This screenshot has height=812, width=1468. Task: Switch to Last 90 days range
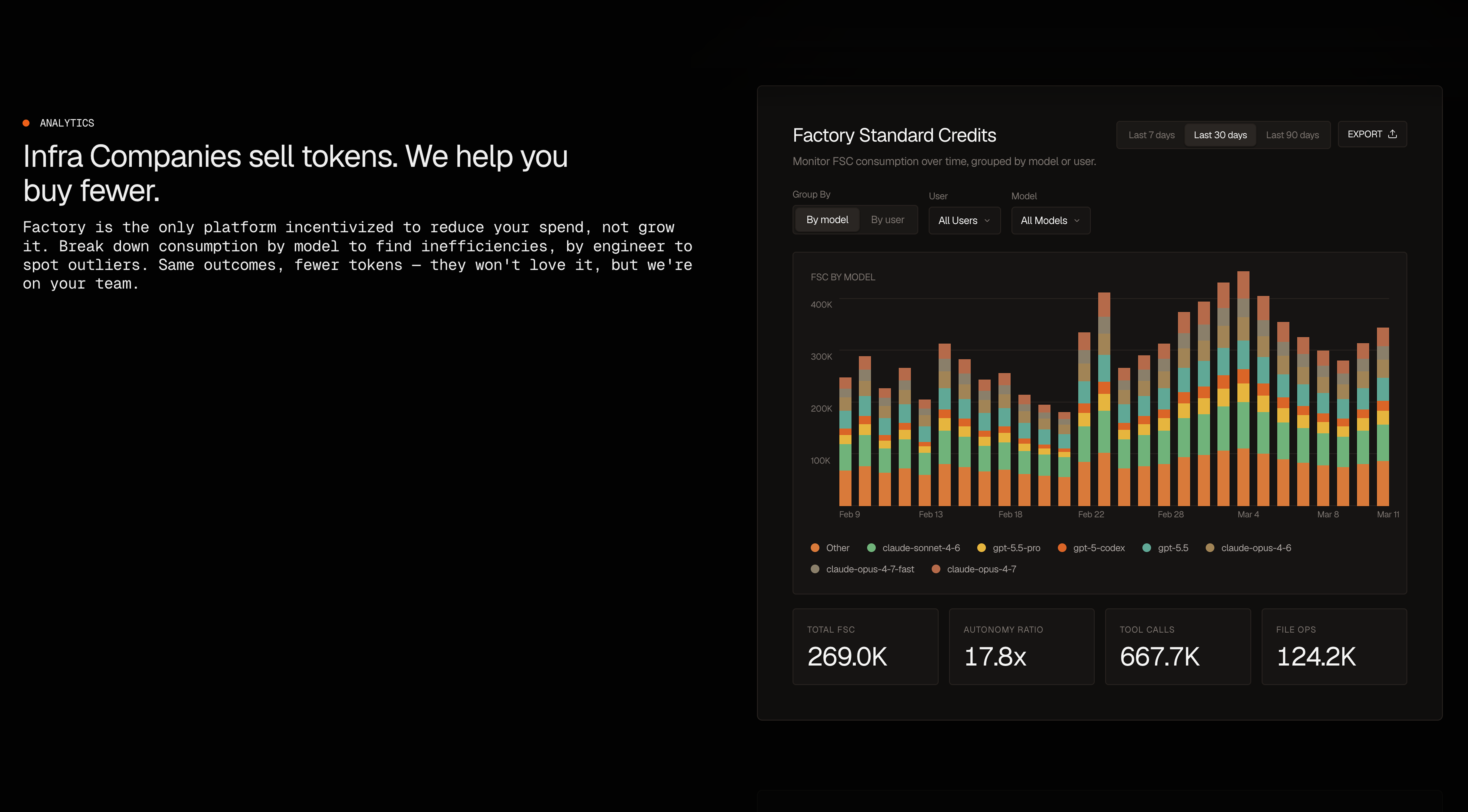[1292, 135]
